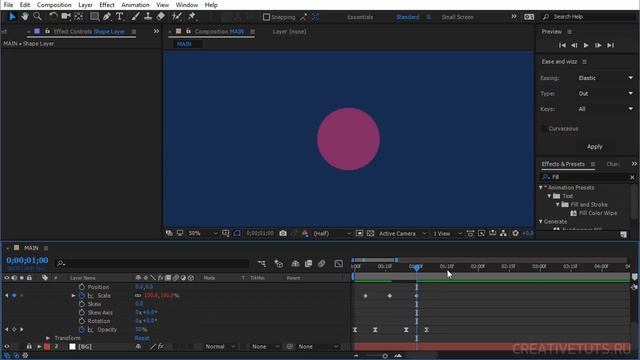The height and width of the screenshot is (360, 640).
Task: Select the Hand tool
Action: tap(25, 16)
